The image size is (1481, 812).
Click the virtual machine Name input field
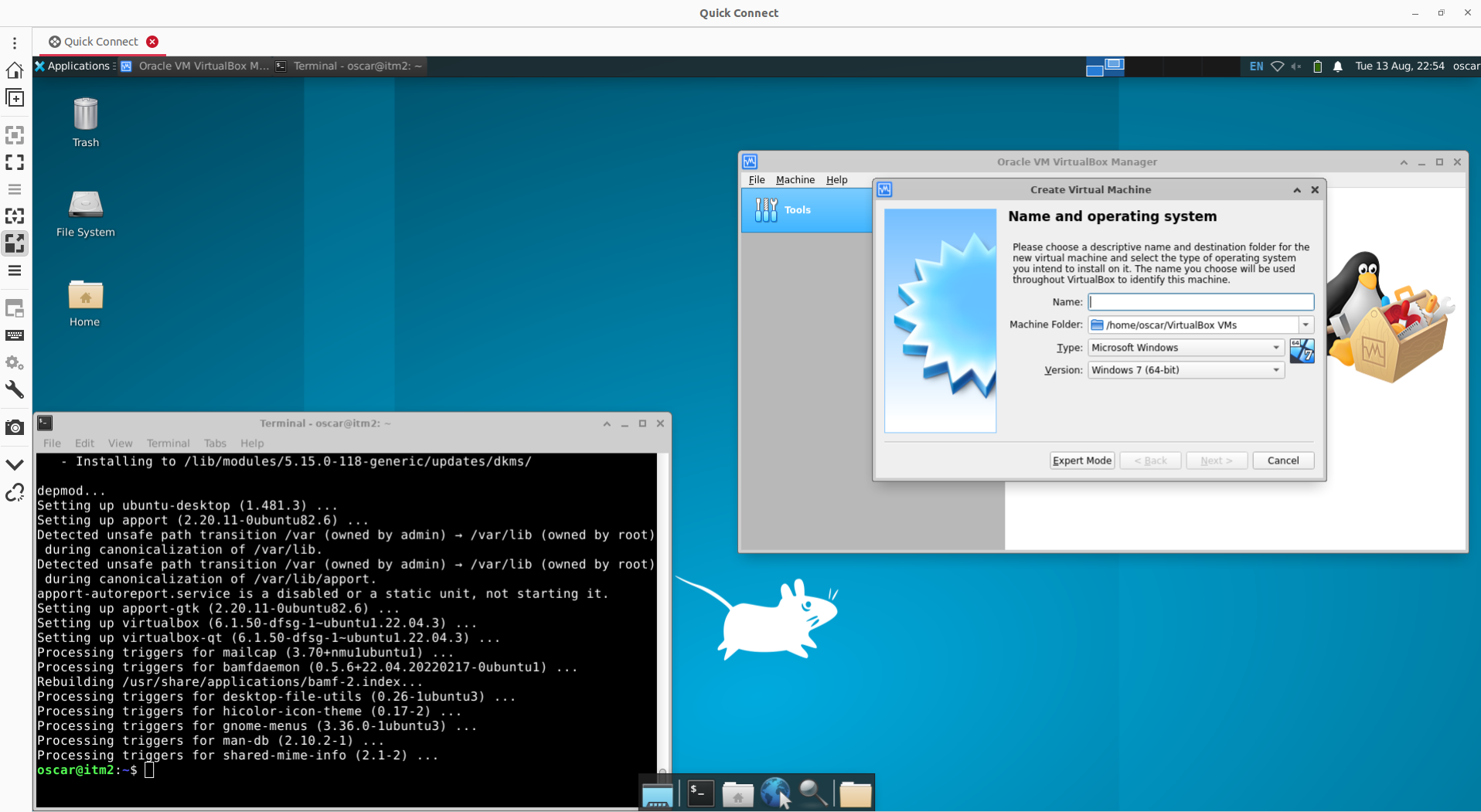tap(1200, 302)
